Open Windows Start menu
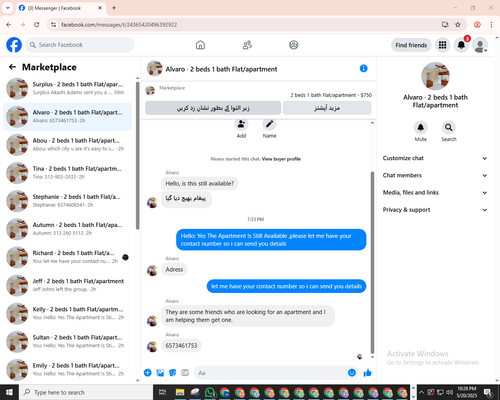The width and height of the screenshot is (500, 400). 9,392
